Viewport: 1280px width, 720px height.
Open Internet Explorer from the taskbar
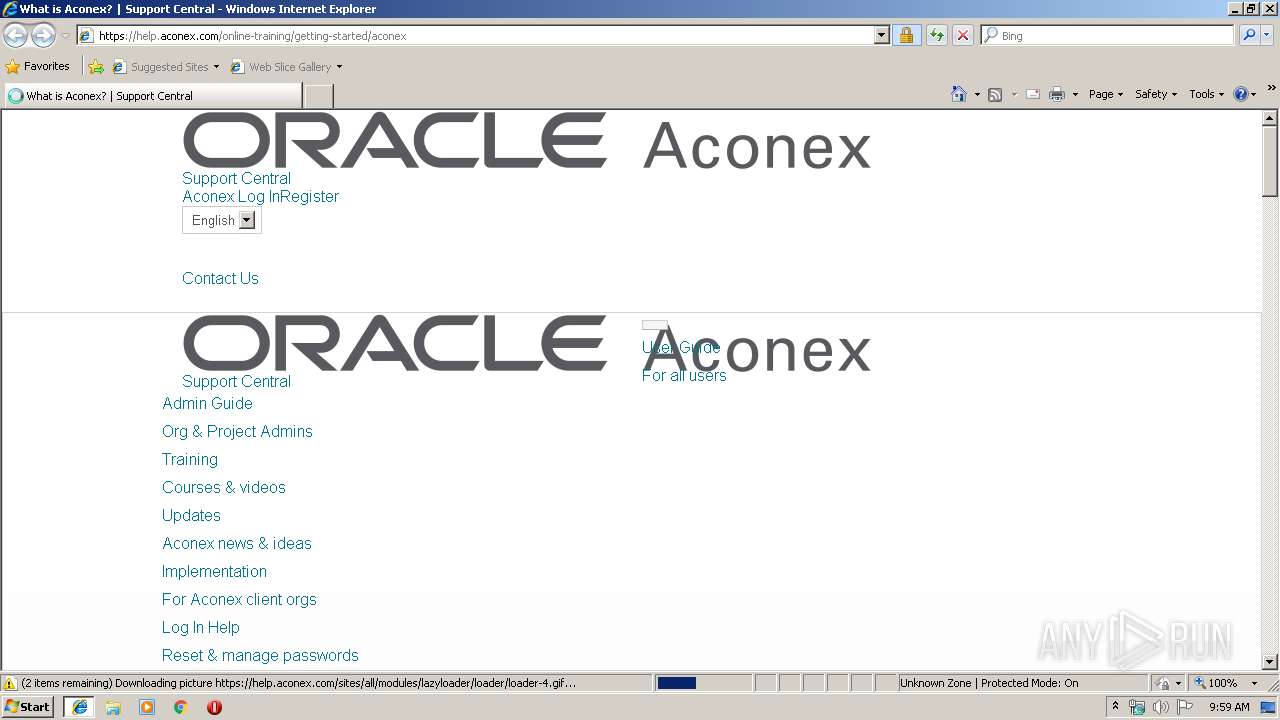(x=80, y=707)
